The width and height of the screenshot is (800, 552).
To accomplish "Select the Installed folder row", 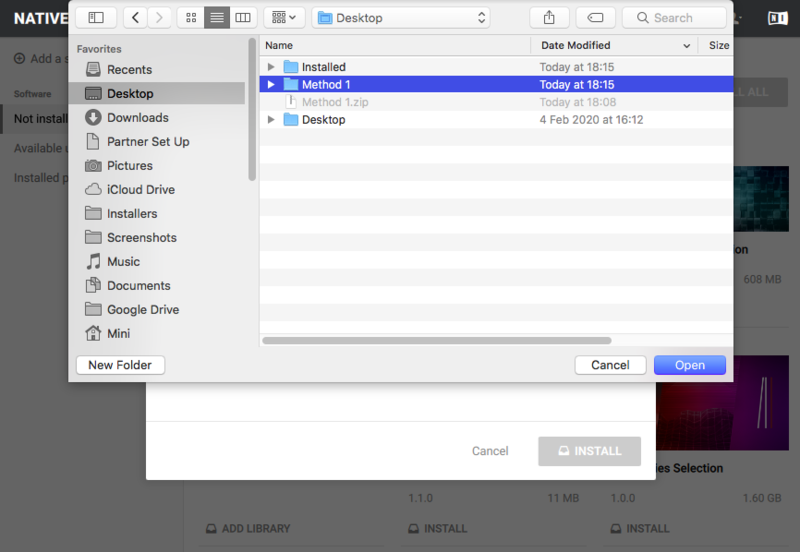I will tap(496, 67).
